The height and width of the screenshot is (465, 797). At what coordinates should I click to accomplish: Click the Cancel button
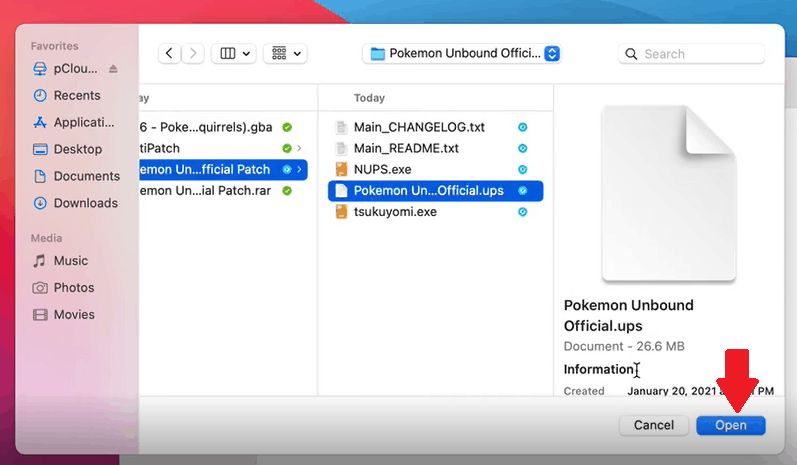(x=654, y=425)
